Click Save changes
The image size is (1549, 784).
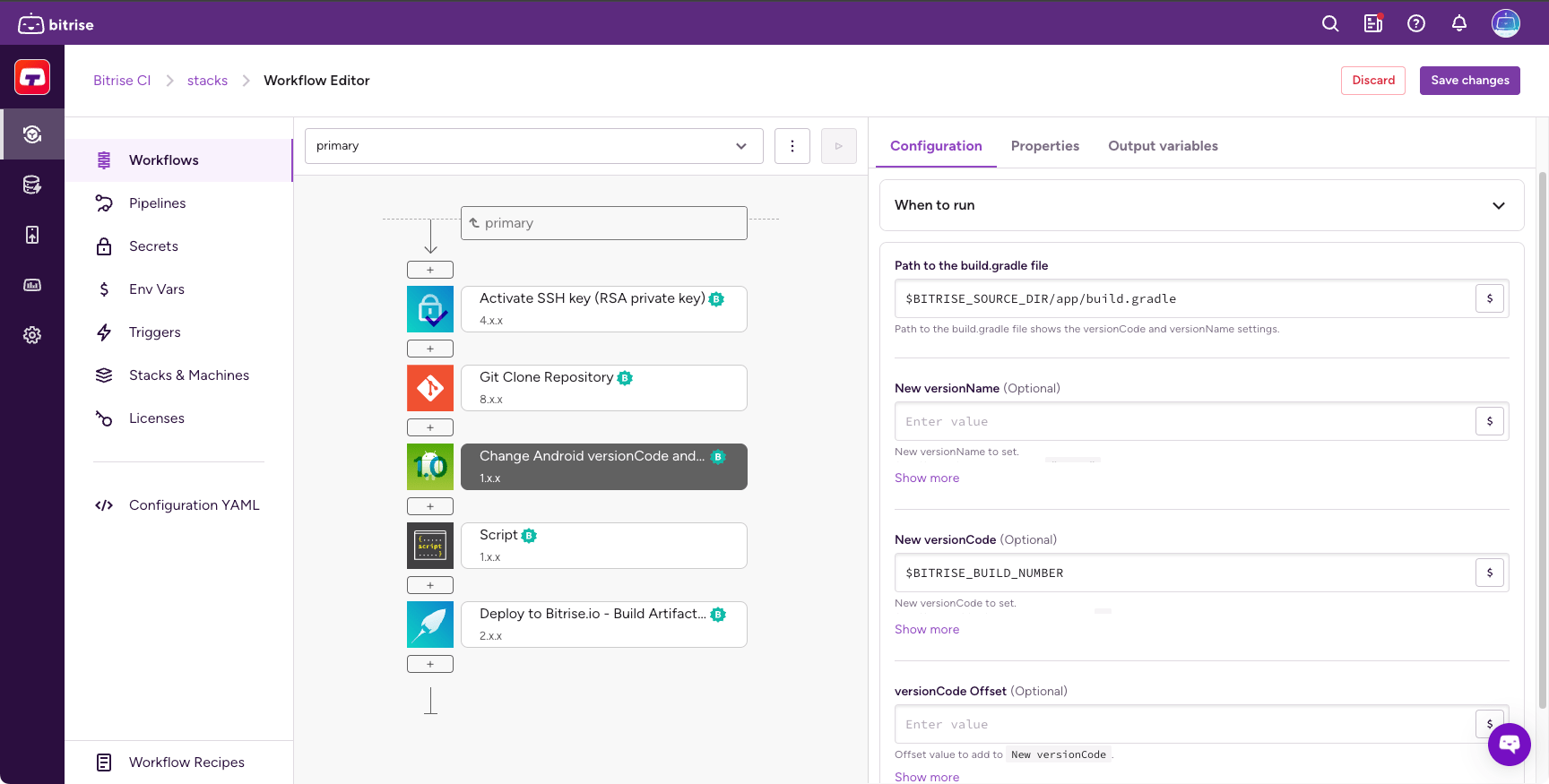pos(1470,81)
